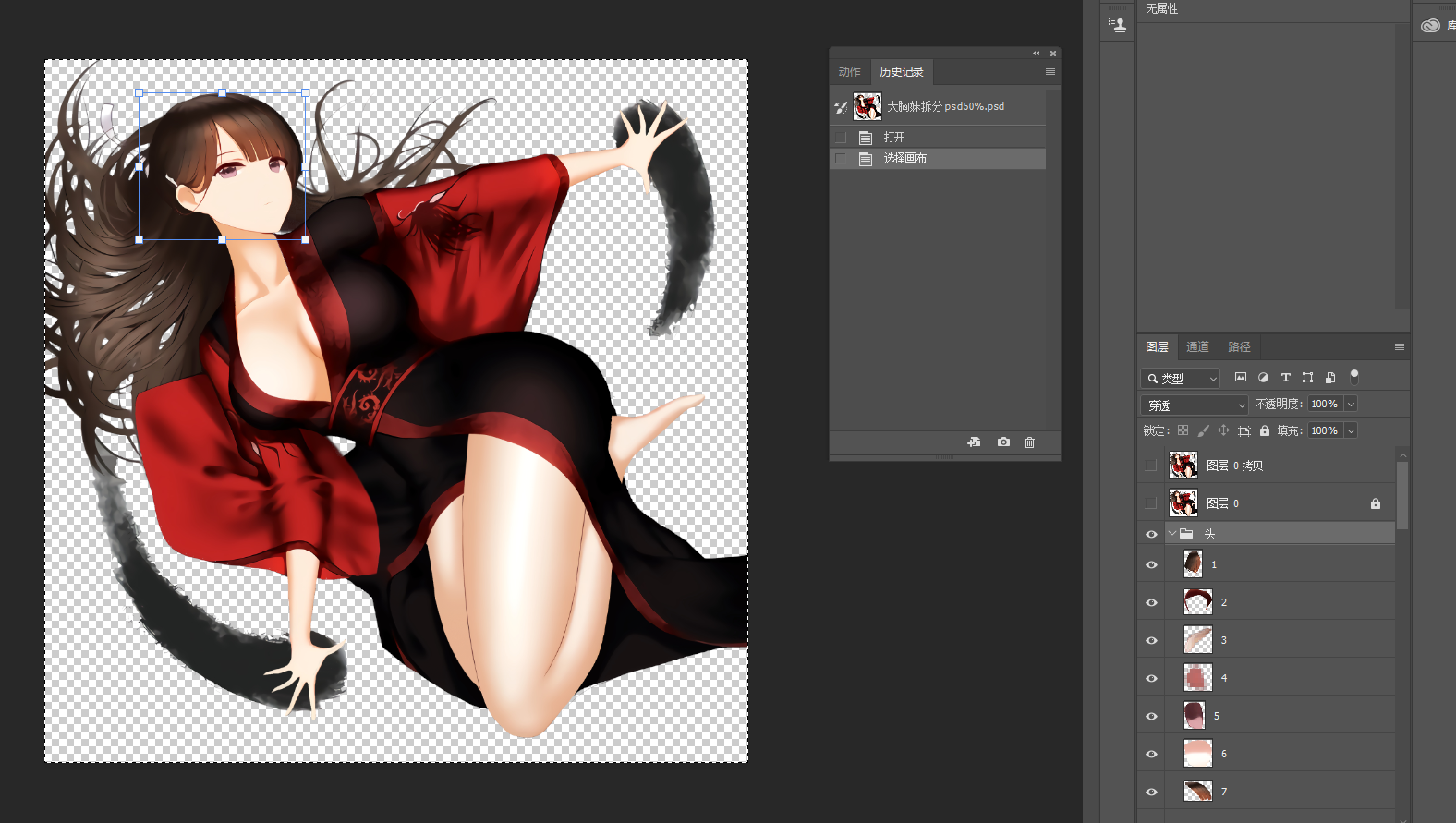The height and width of the screenshot is (823, 1456).
Task: Lock transparent pixels in Layers panel
Action: (1183, 430)
